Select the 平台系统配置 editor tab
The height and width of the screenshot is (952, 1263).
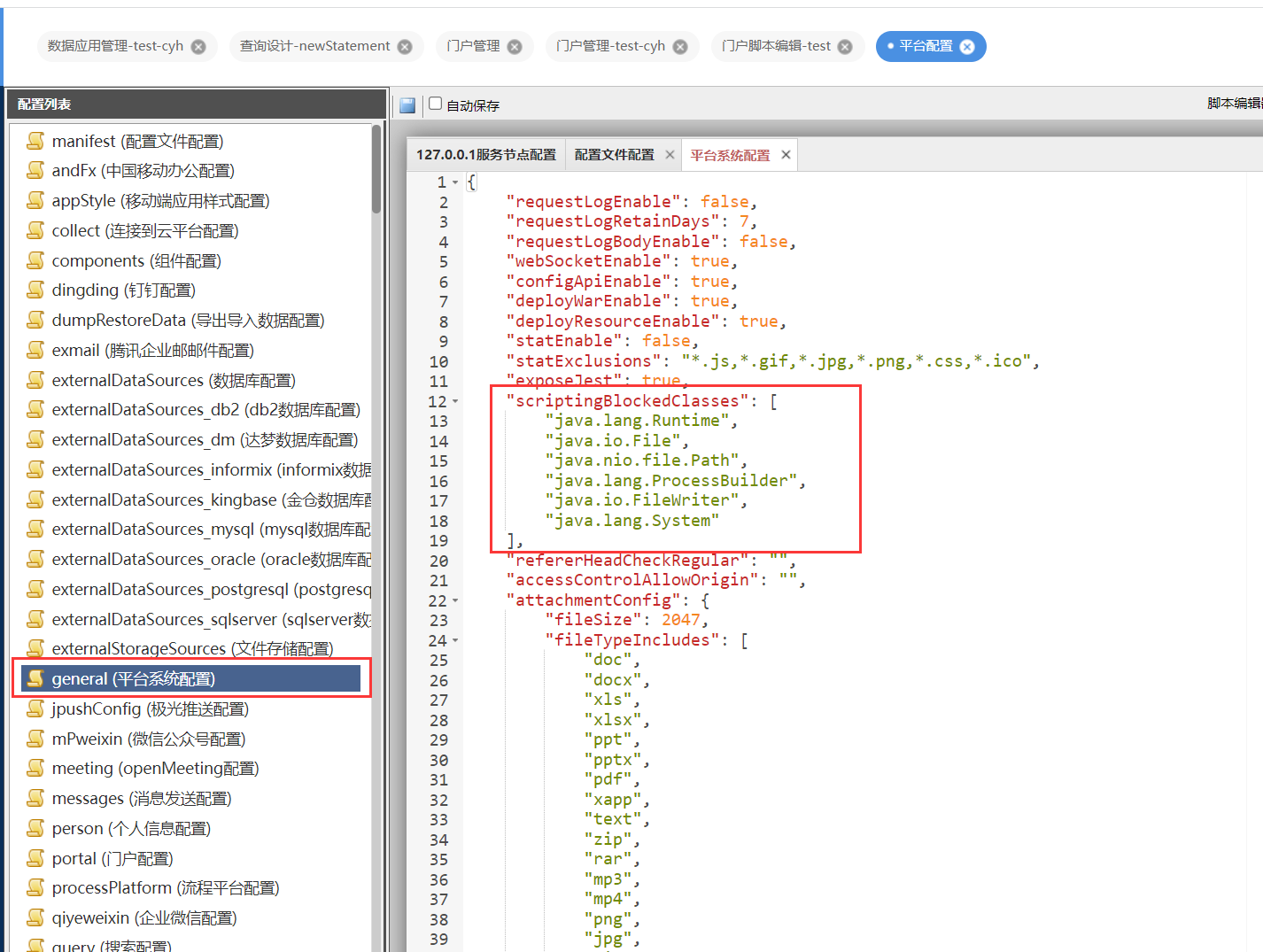[x=731, y=155]
